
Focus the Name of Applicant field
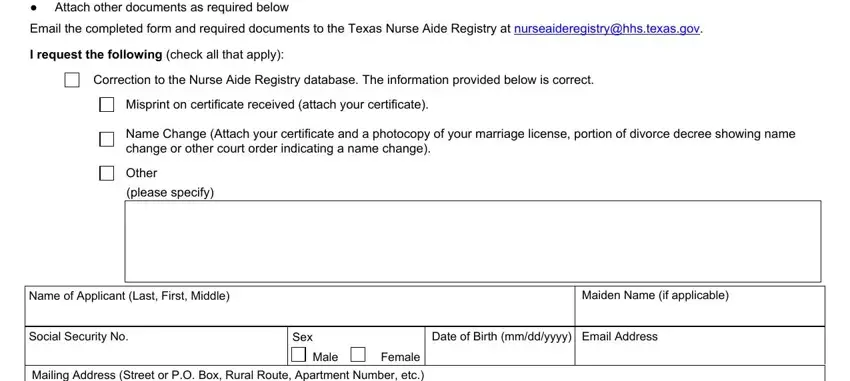(300, 306)
